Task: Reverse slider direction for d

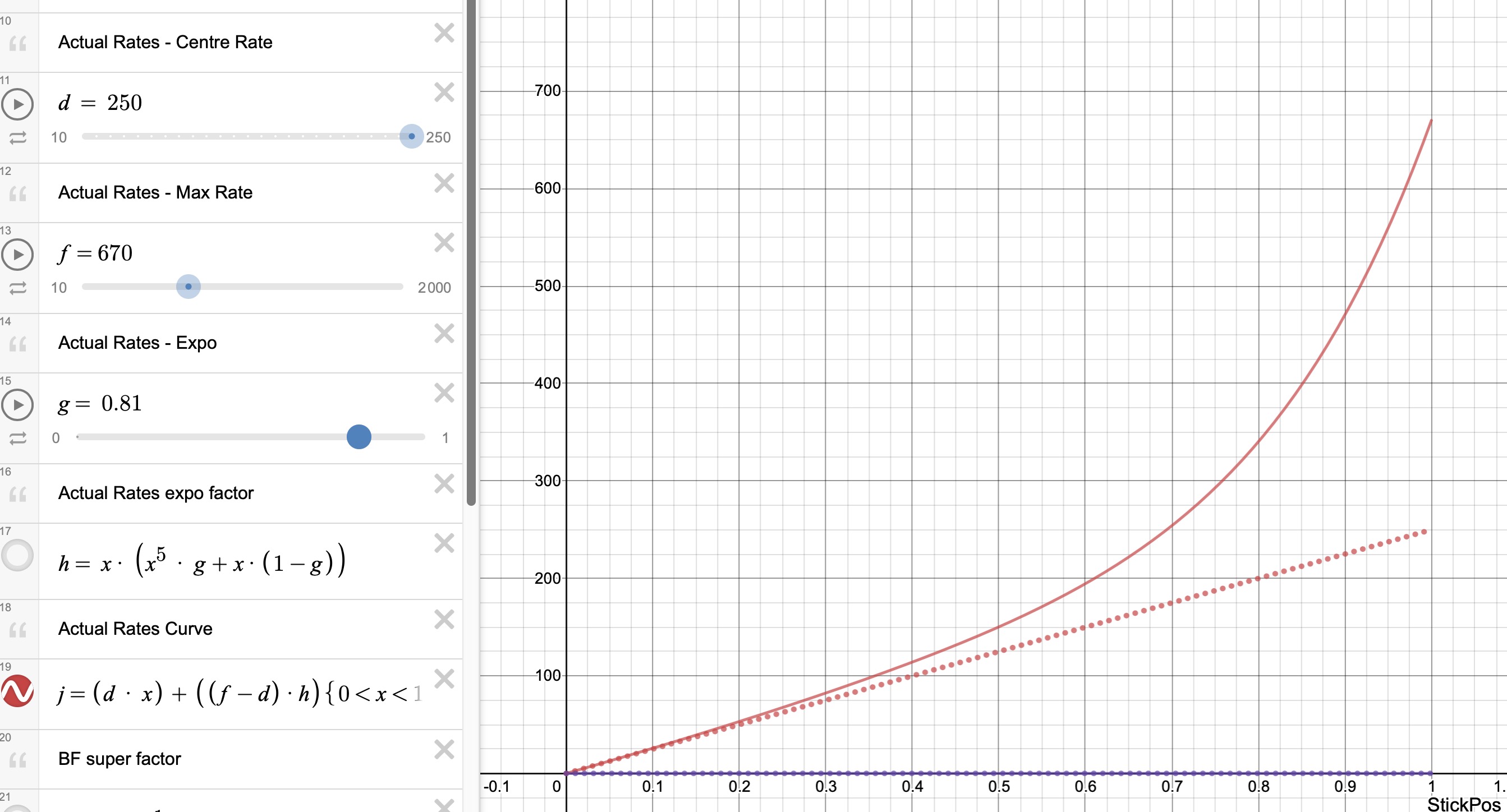Action: 18,138
